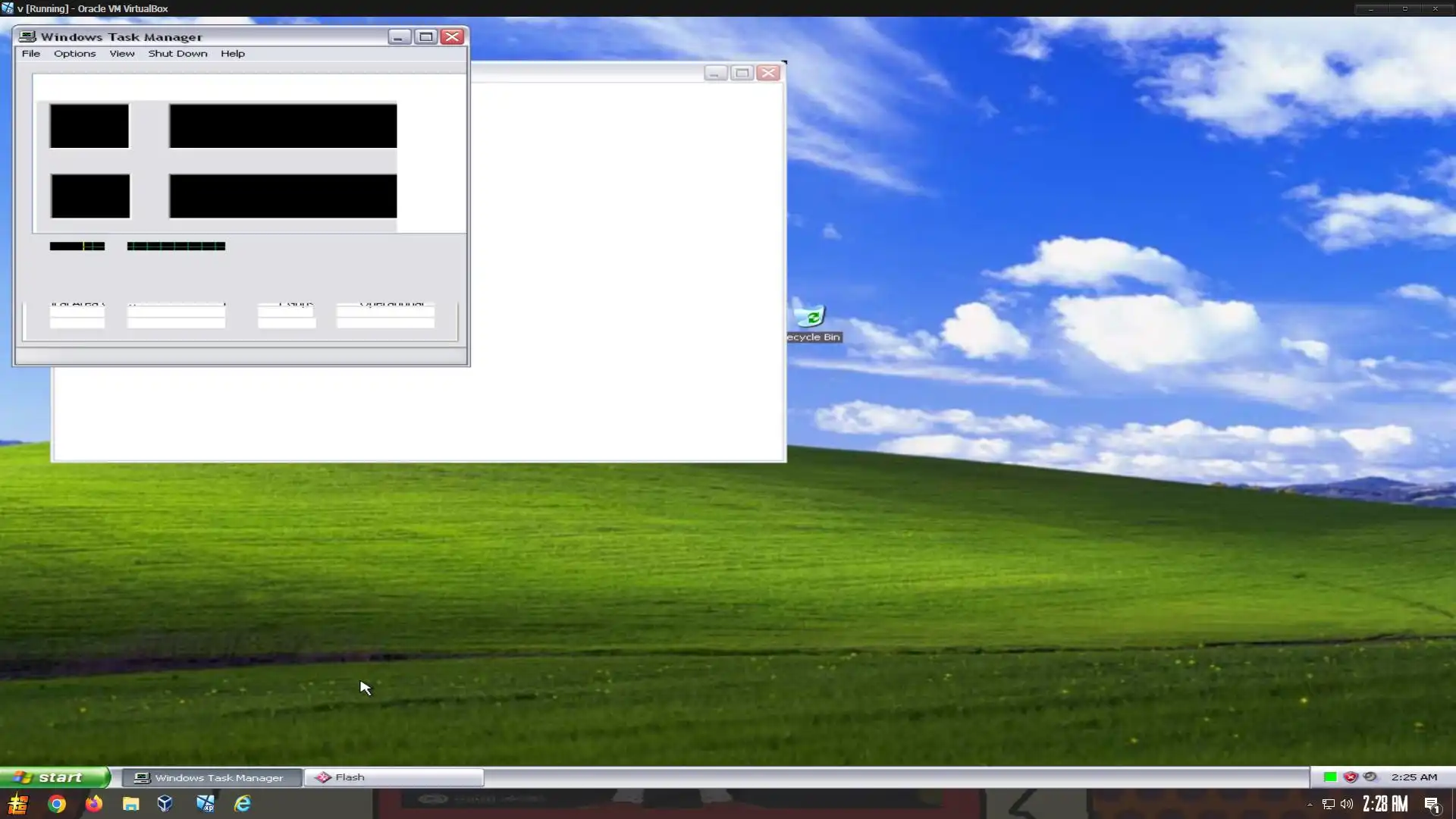Open the Options menu in Task Manager
This screenshot has height=819, width=1456.
[74, 54]
